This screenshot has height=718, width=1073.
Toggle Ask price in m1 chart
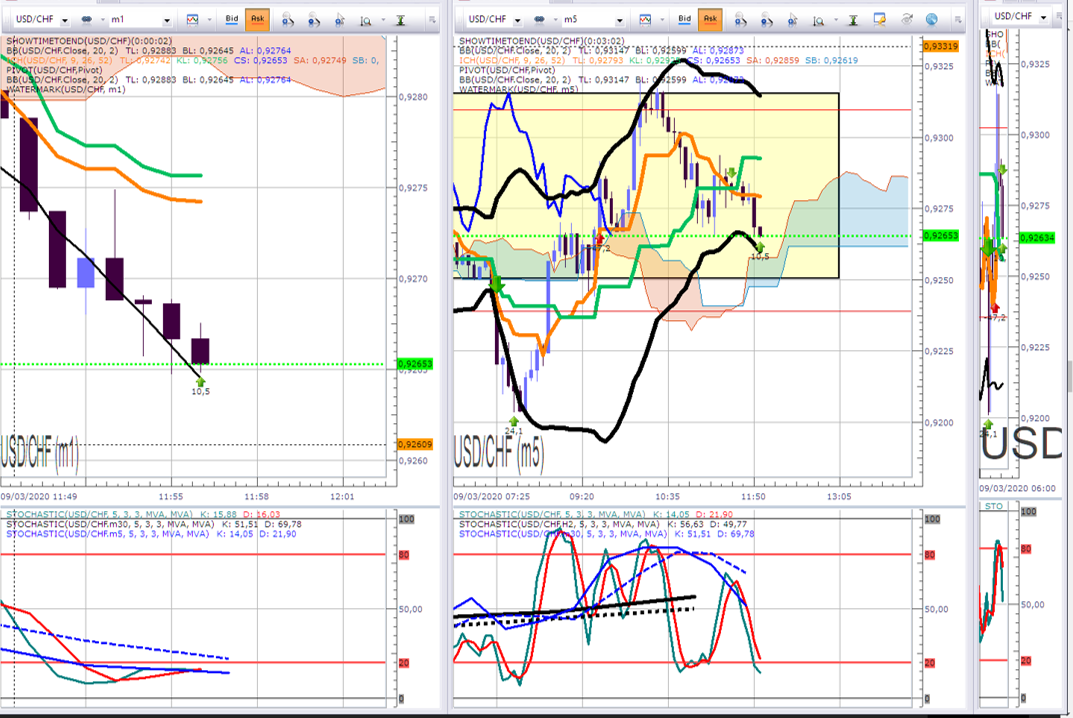tap(257, 20)
